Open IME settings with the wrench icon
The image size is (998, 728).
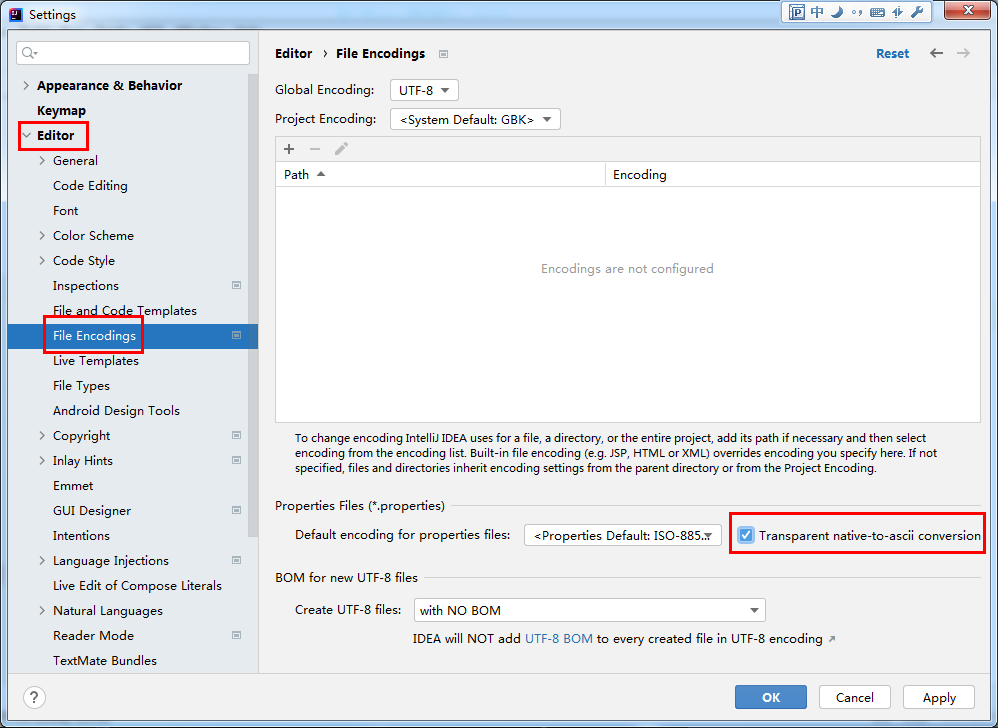917,12
